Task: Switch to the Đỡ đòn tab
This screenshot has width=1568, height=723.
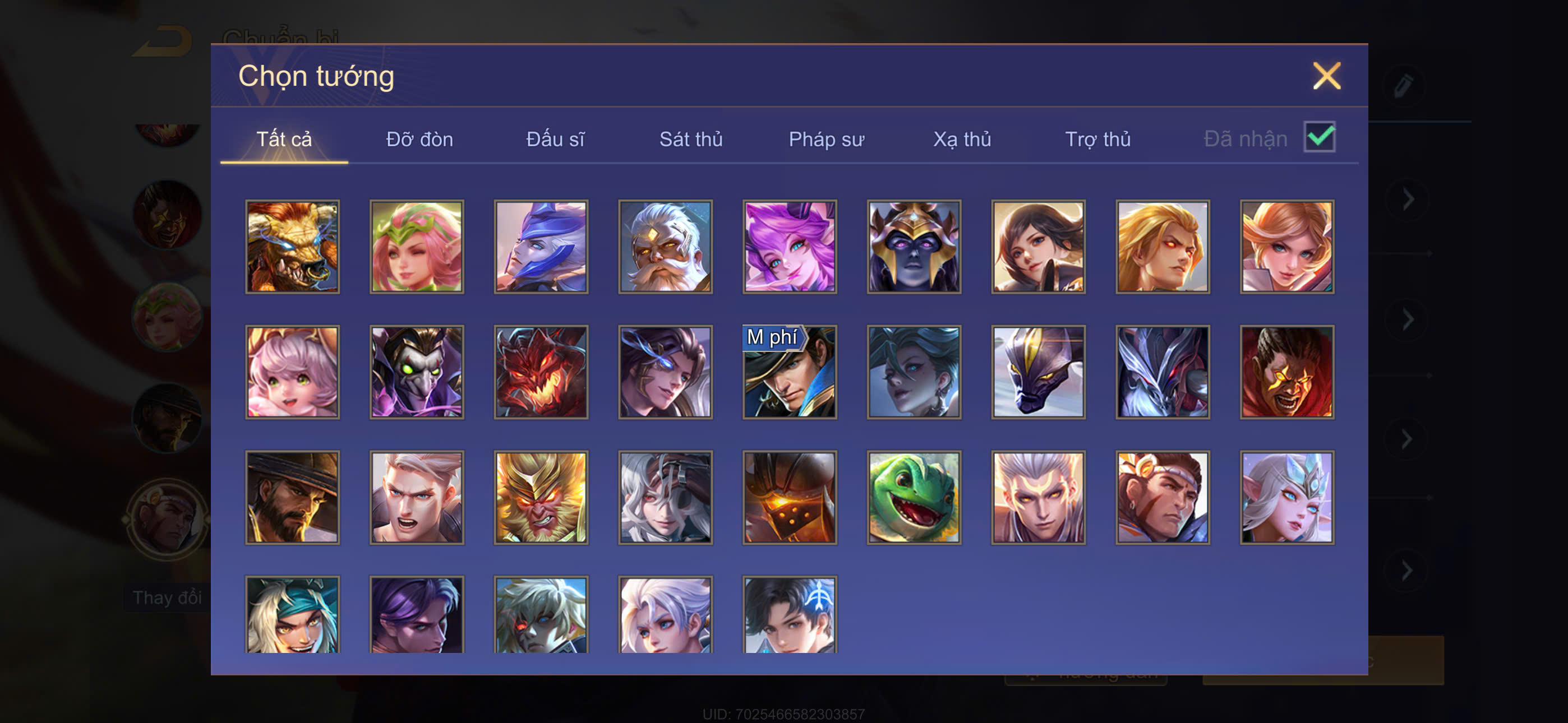Action: [419, 140]
